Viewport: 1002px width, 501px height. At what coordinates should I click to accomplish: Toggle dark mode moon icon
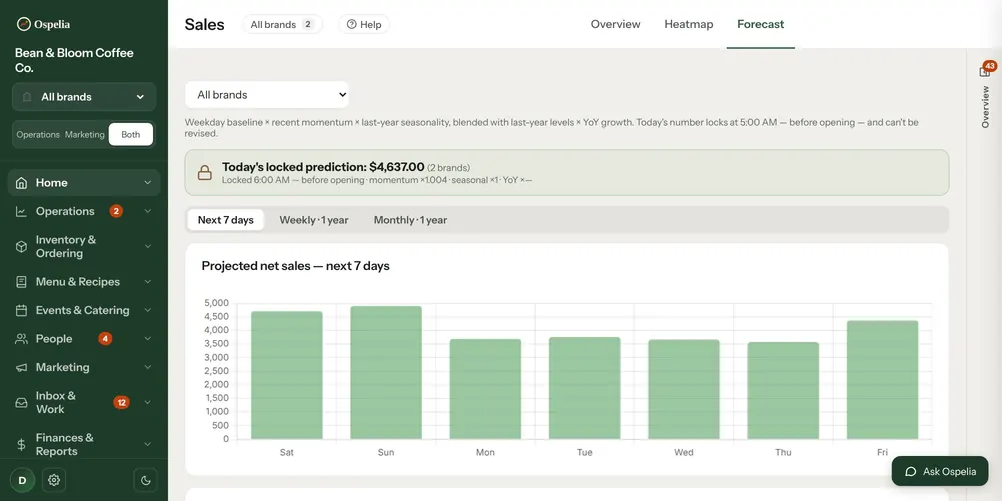tap(145, 480)
